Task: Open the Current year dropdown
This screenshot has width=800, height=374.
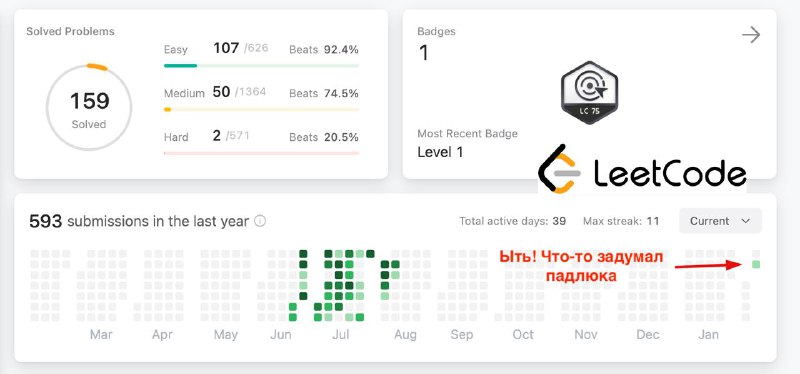Action: tap(720, 221)
